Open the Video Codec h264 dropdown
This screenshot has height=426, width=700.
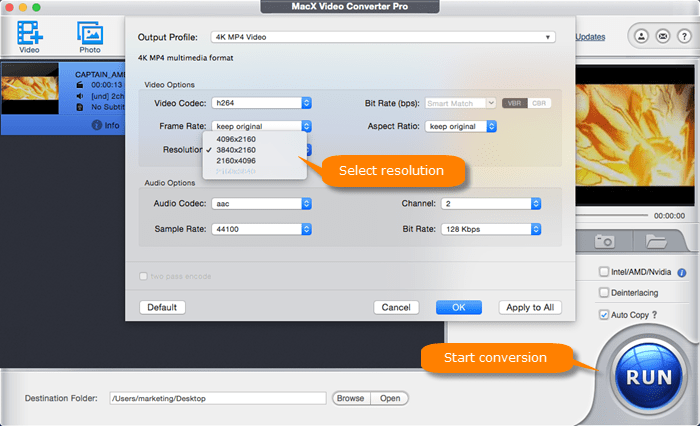pyautogui.click(x=261, y=103)
